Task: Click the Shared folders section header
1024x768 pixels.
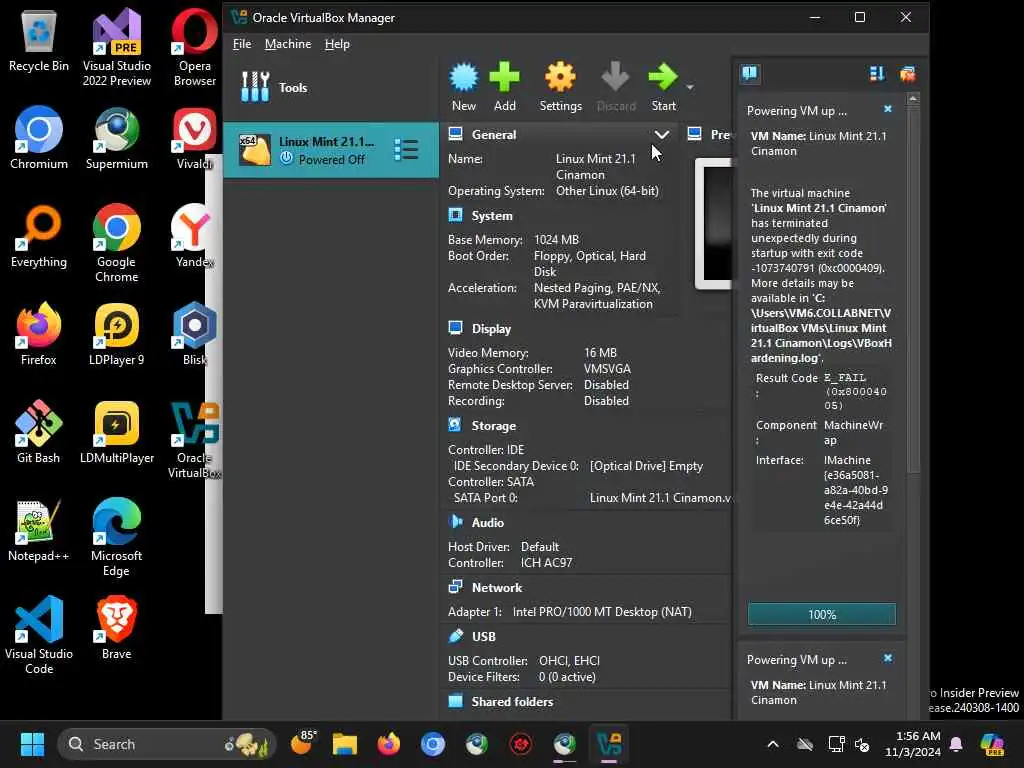Action: (x=512, y=701)
